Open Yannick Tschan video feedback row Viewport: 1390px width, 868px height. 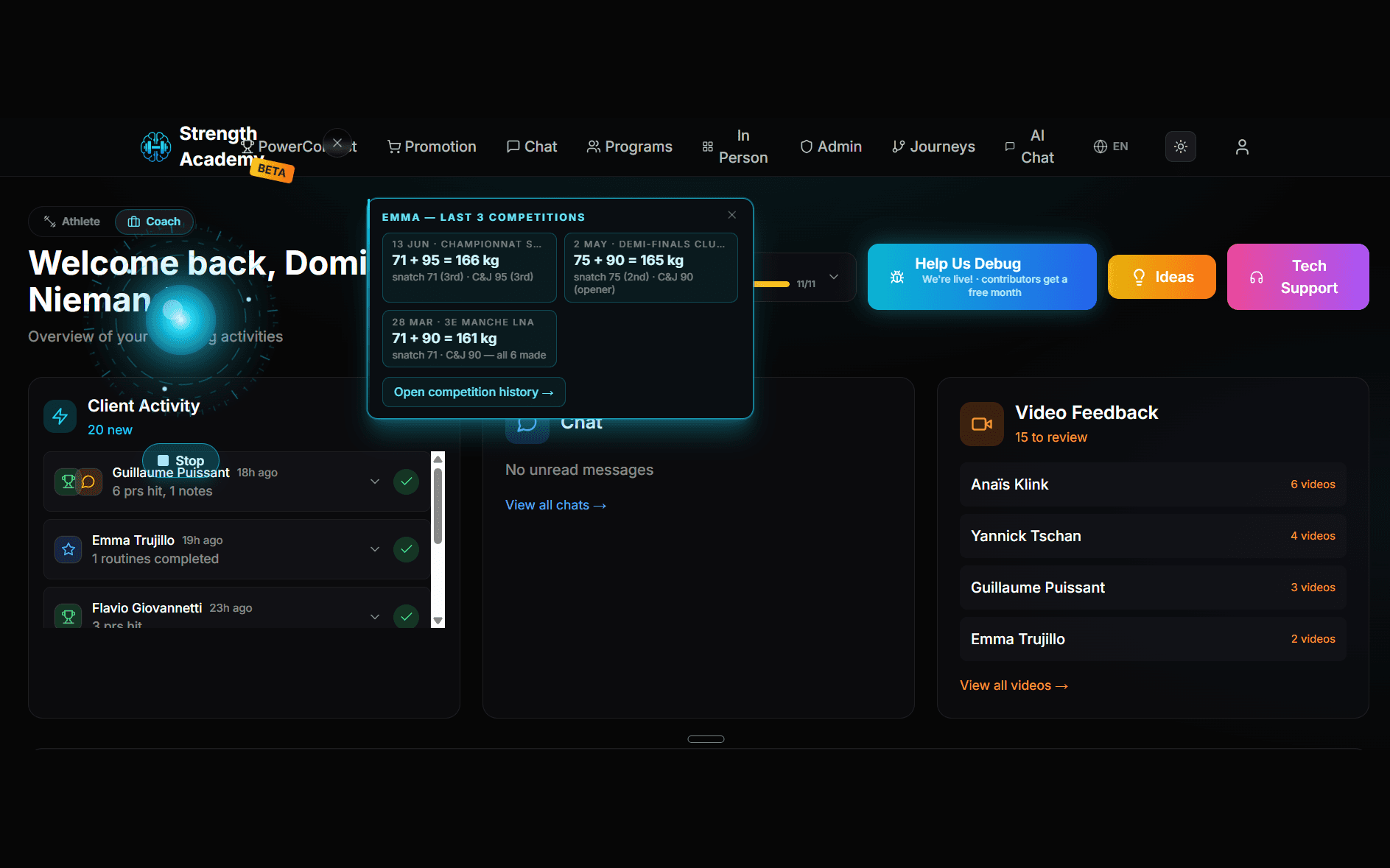tap(1153, 536)
